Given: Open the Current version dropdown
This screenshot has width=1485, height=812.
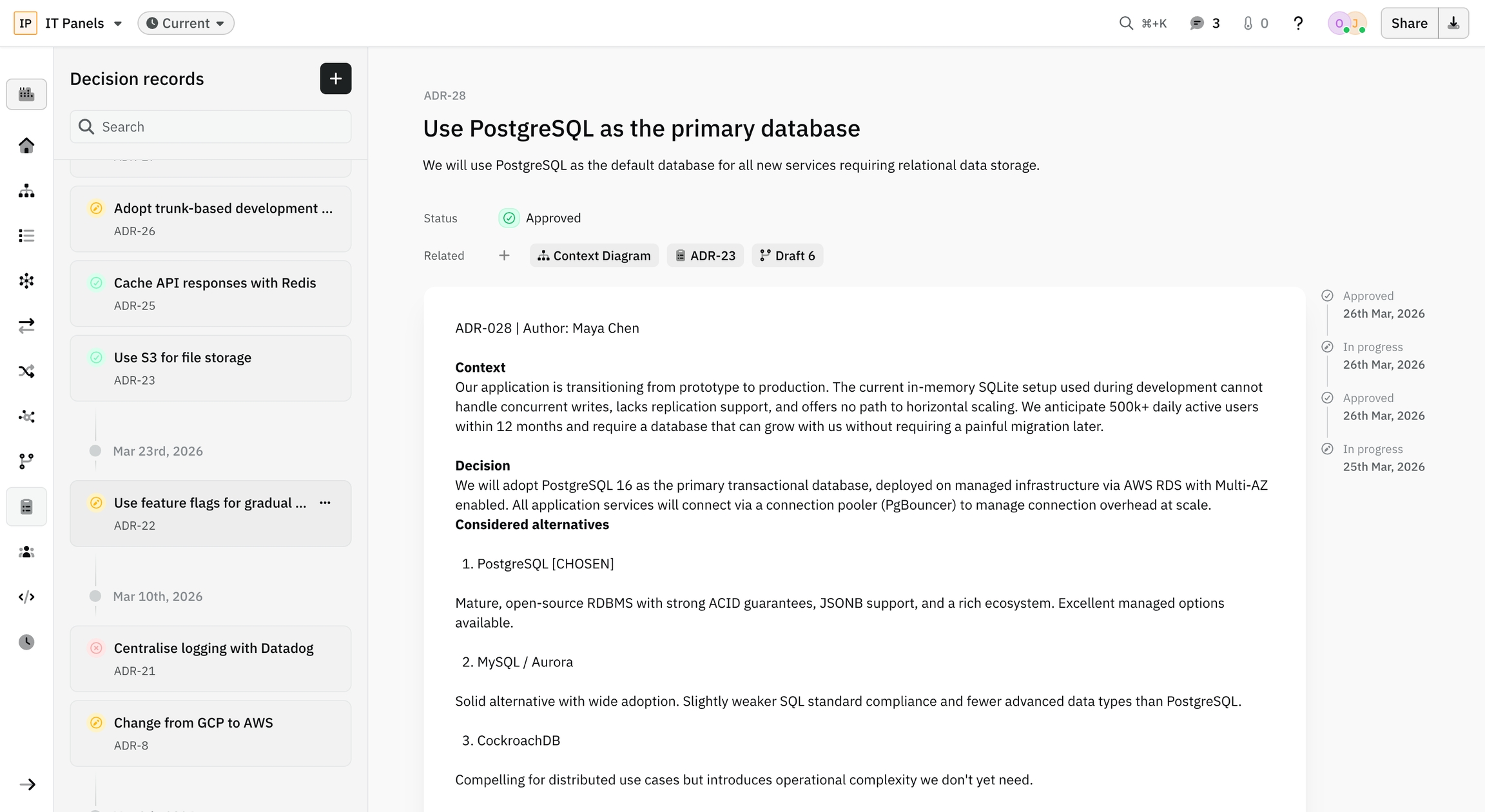Looking at the screenshot, I should tap(186, 23).
